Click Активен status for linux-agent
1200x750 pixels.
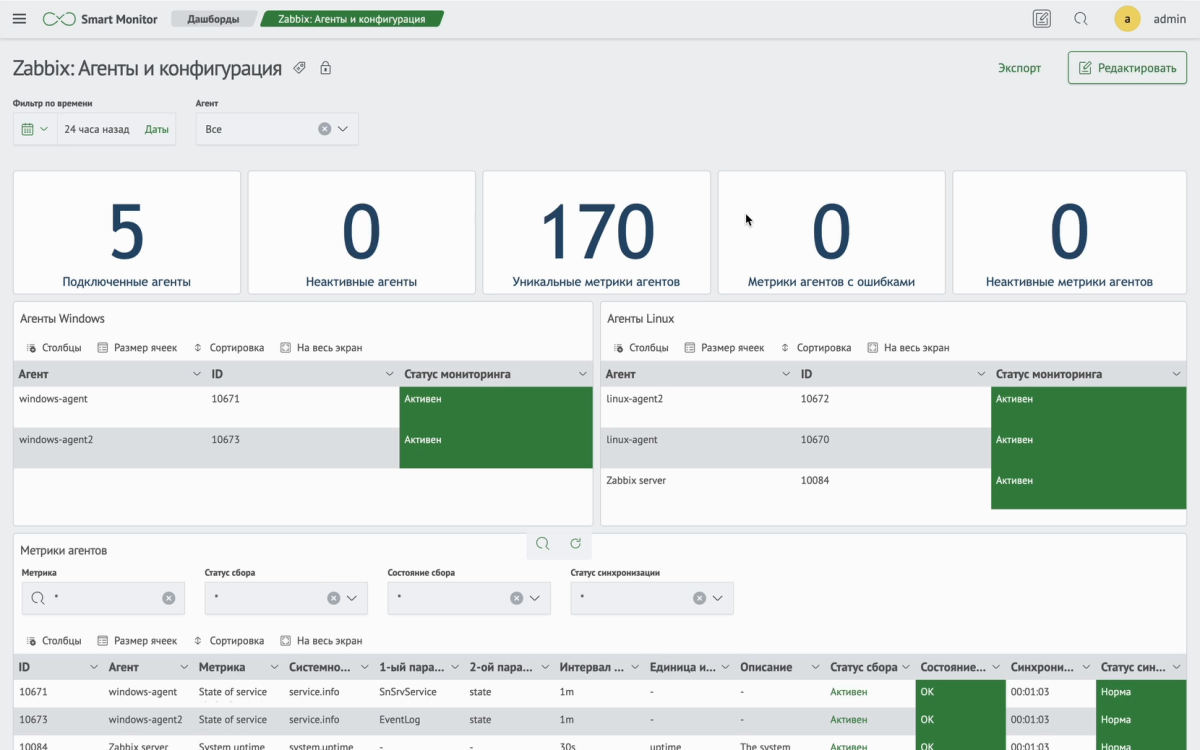tap(1088, 448)
